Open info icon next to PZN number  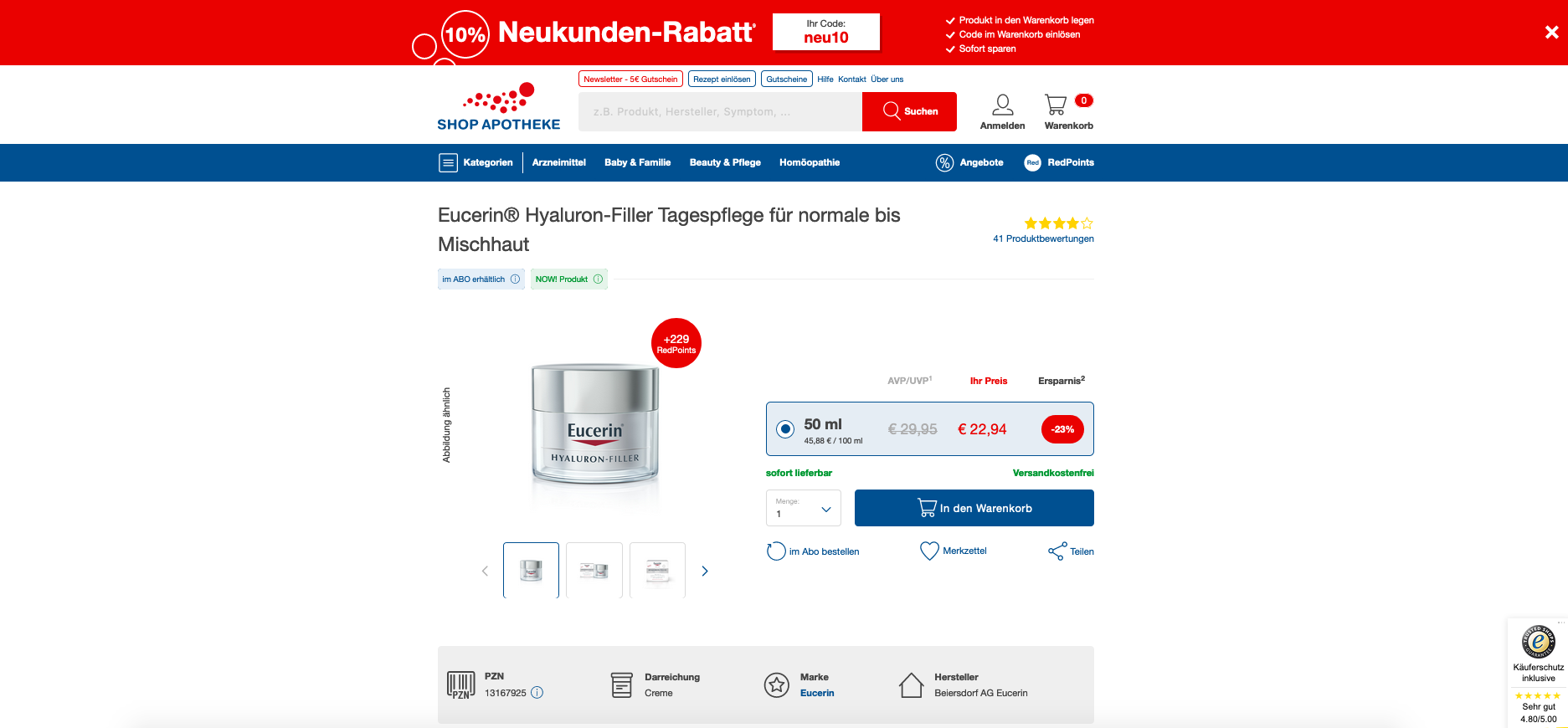[x=537, y=693]
